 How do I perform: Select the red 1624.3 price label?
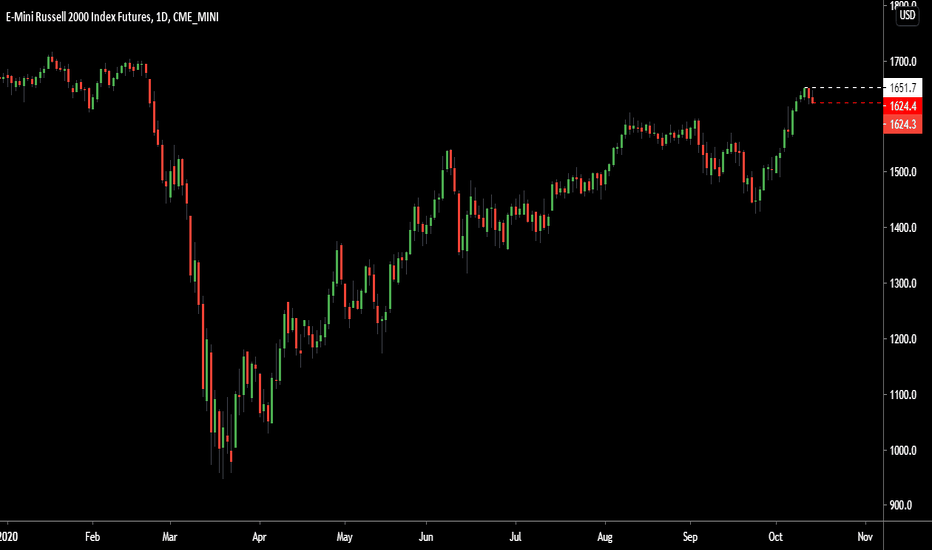pos(903,124)
